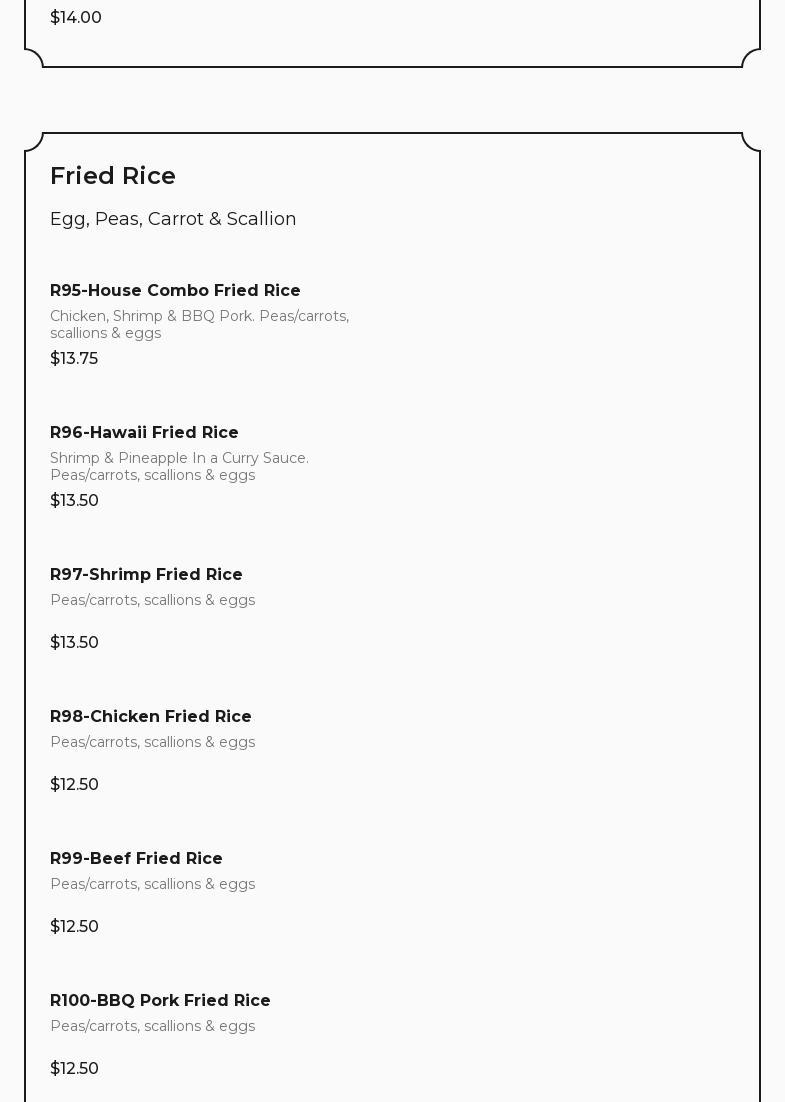This screenshot has width=785, height=1102.
Task: Open R100-BBQ Pork Fried Rice
Action: coord(160,1001)
